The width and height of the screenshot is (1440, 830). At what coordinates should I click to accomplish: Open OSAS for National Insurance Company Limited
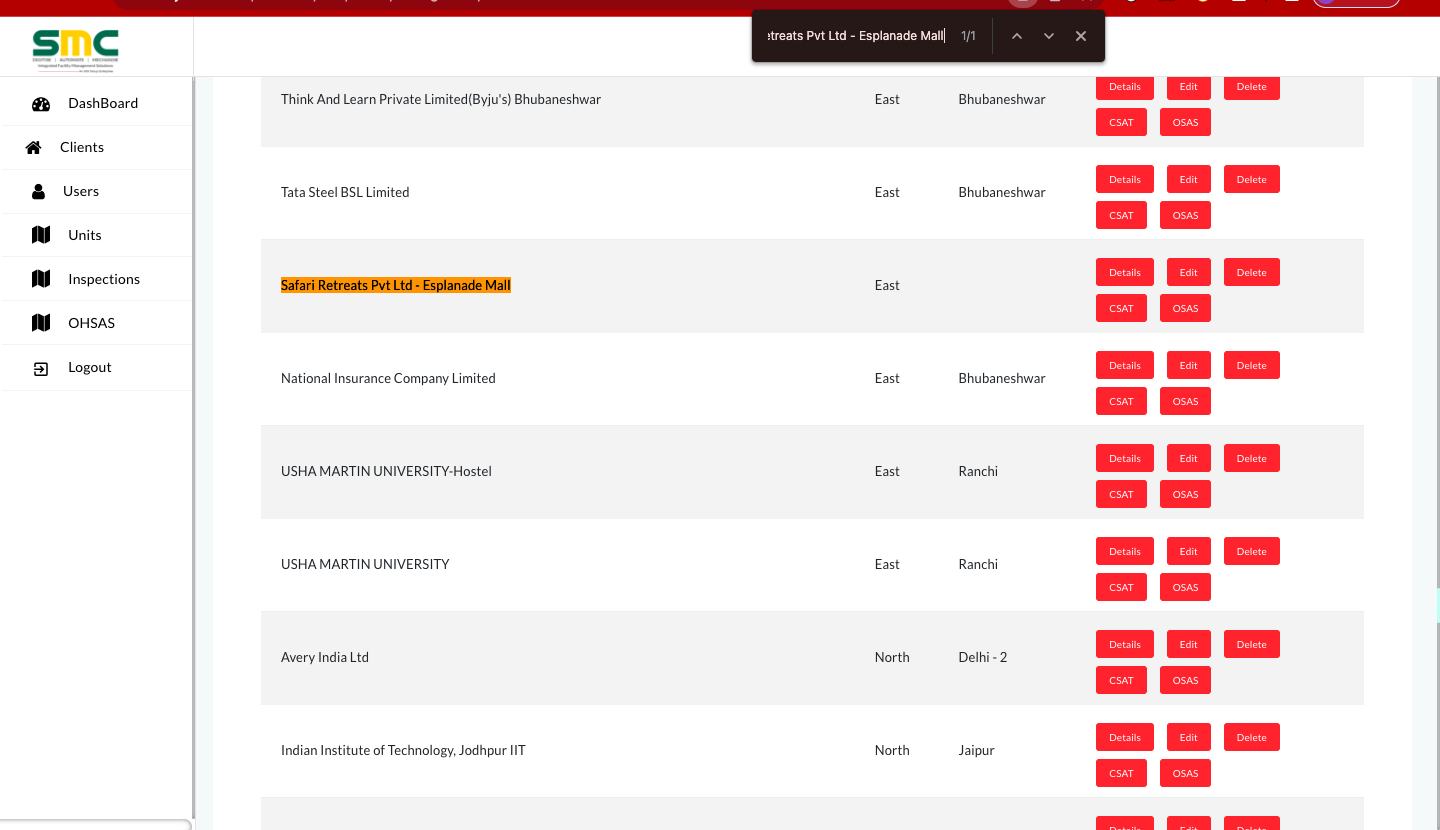click(1186, 402)
